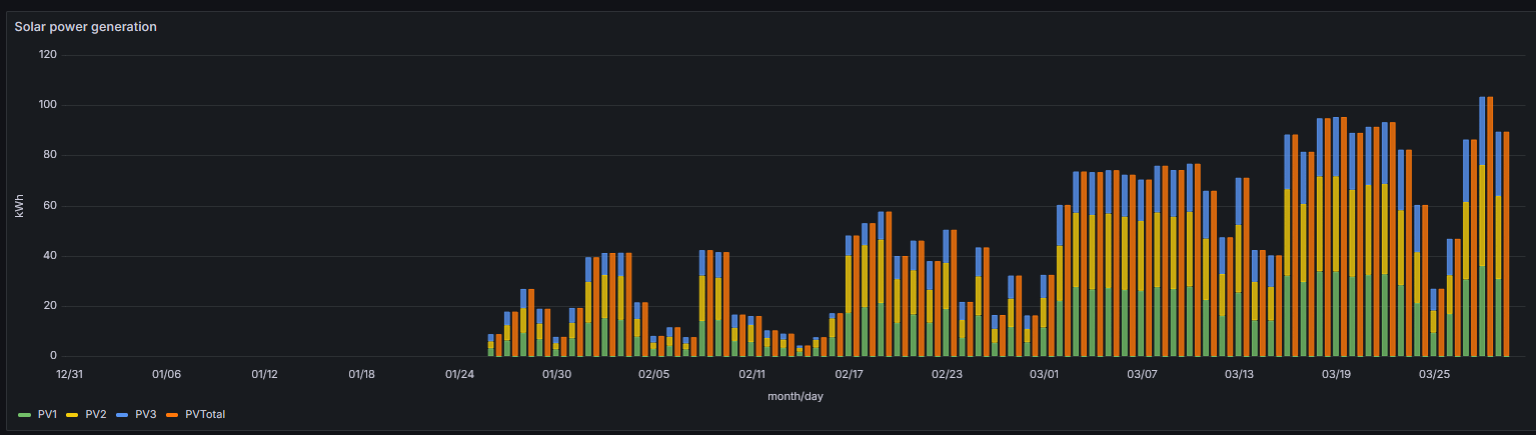The image size is (1536, 435).
Task: Click the 40 y-axis tick label
Action: [51, 256]
